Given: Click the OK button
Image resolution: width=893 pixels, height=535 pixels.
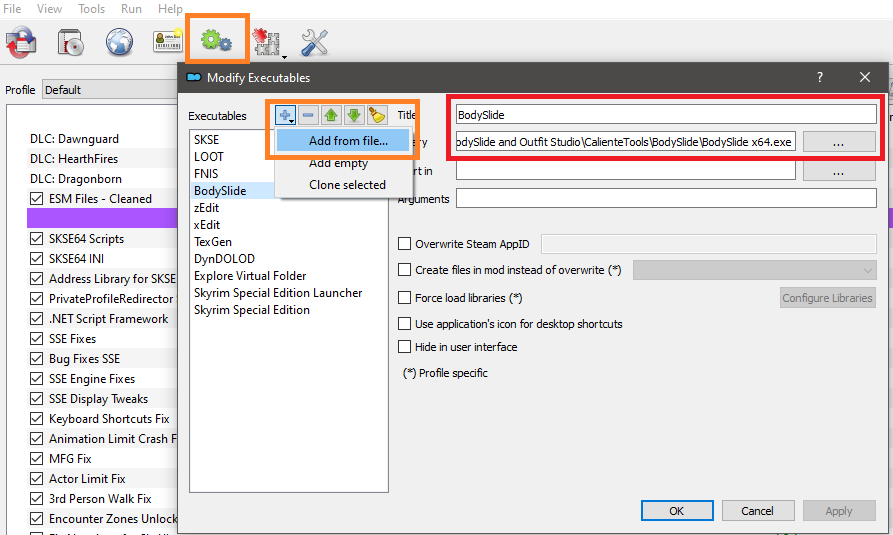Looking at the screenshot, I should point(677,511).
